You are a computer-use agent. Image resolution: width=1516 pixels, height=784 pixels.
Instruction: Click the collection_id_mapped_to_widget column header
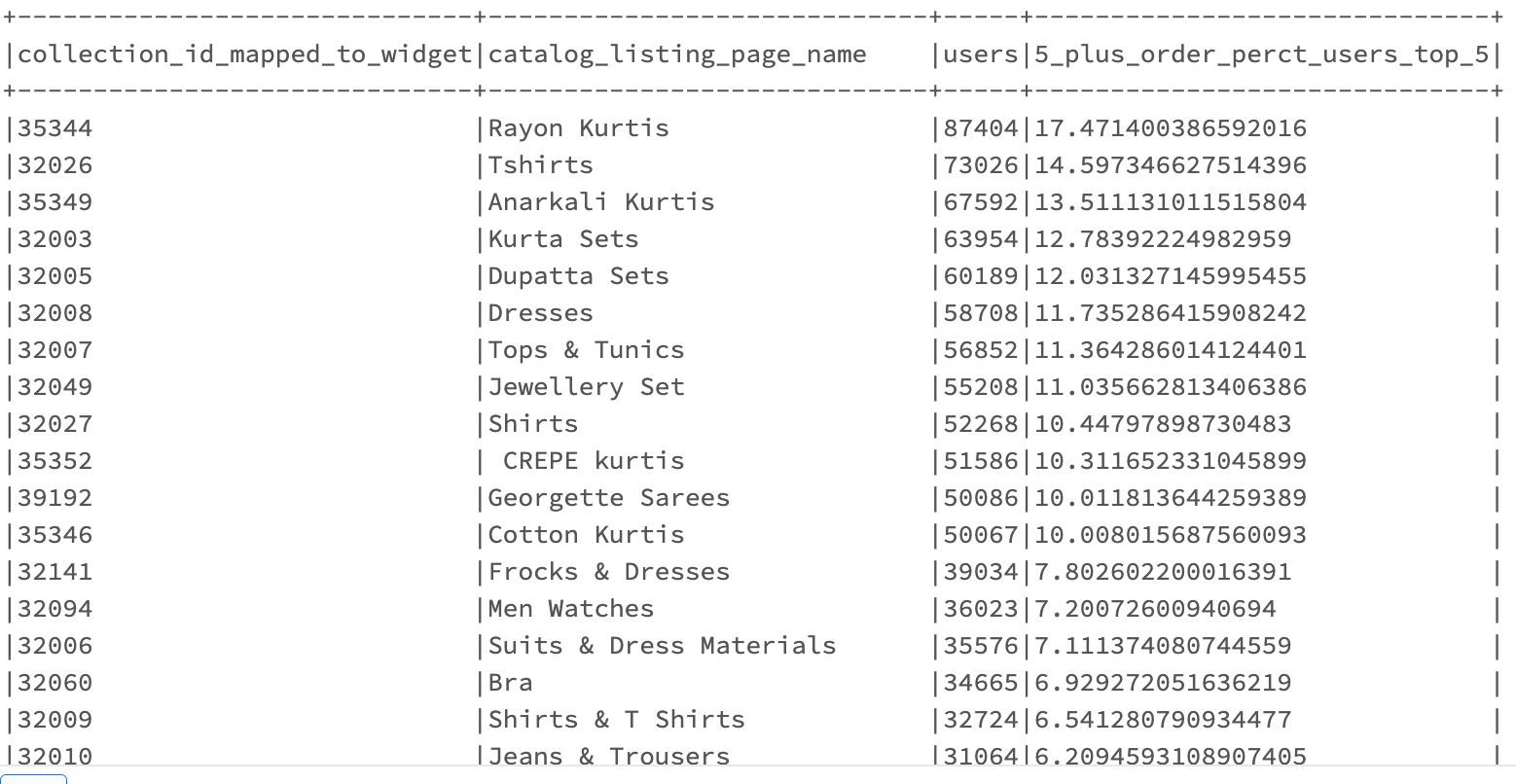coord(244,54)
